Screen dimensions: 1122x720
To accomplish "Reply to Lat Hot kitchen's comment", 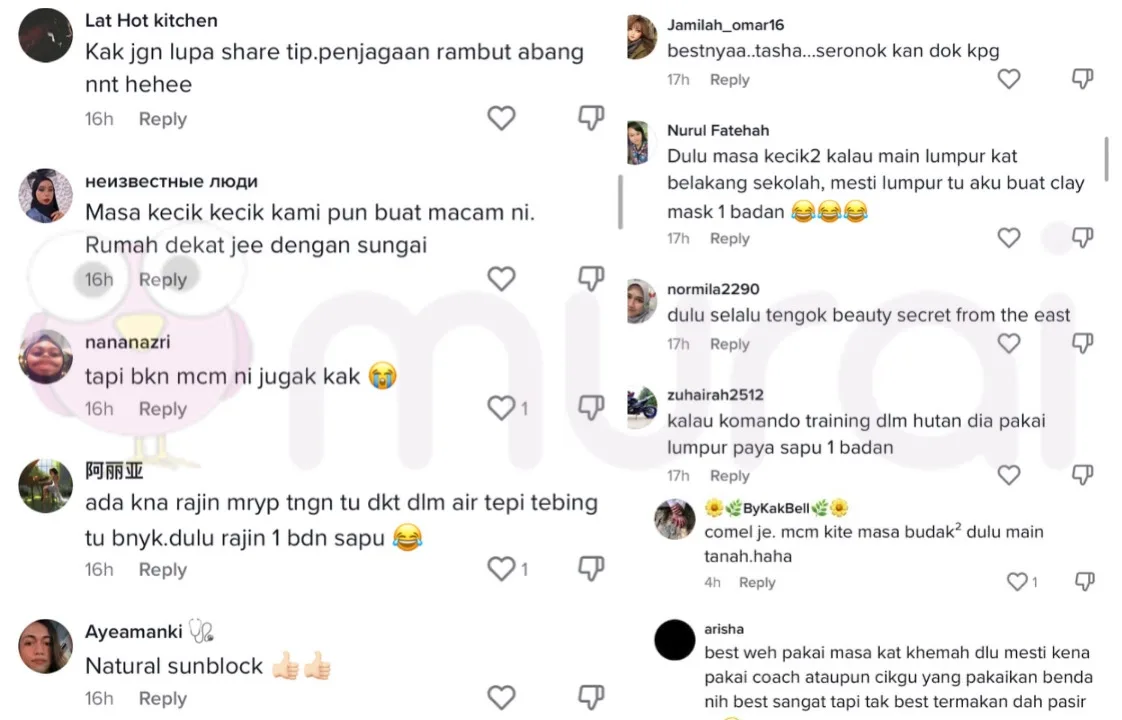I will 162,119.
